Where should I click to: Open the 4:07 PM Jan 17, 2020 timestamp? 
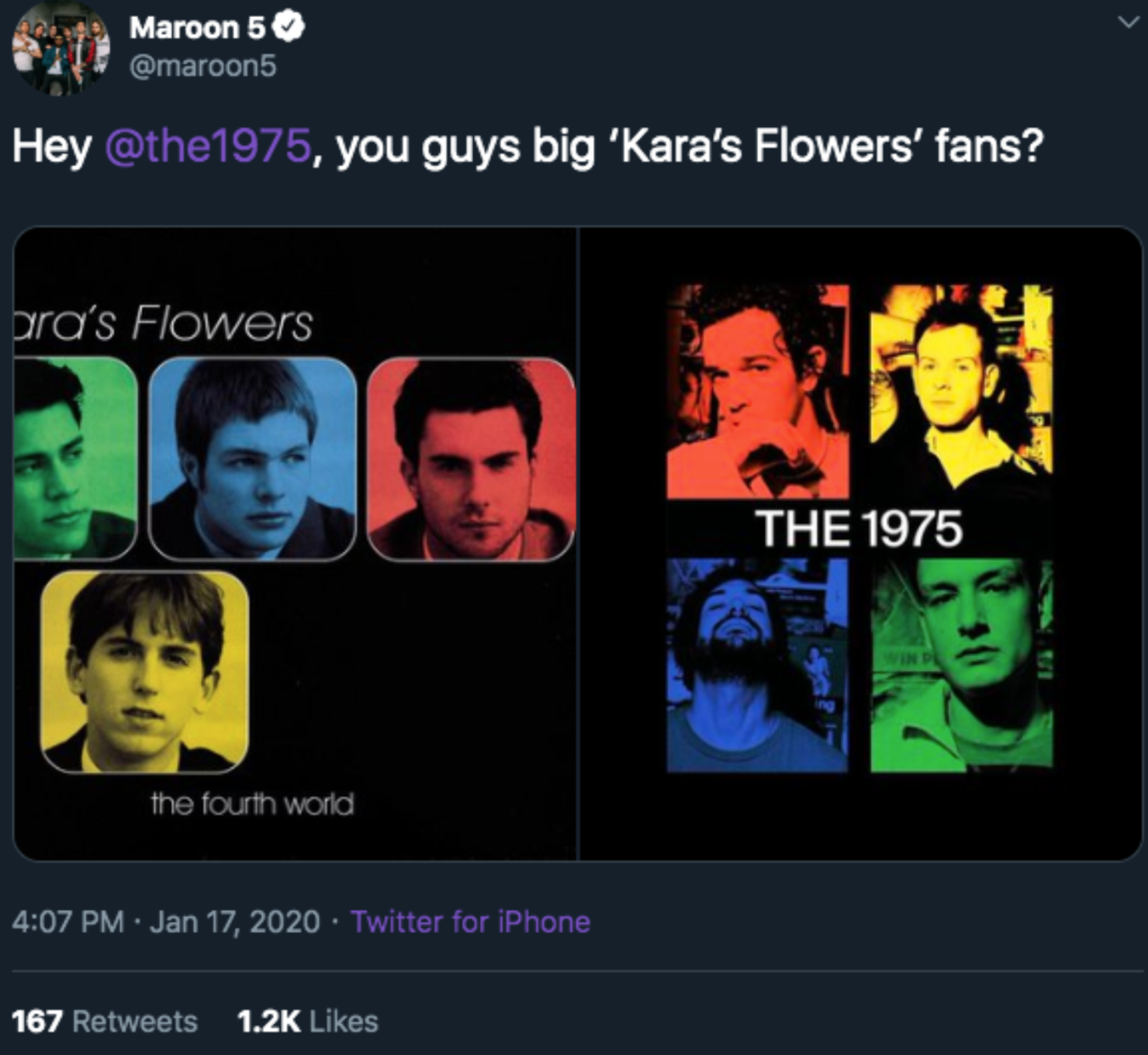166,922
